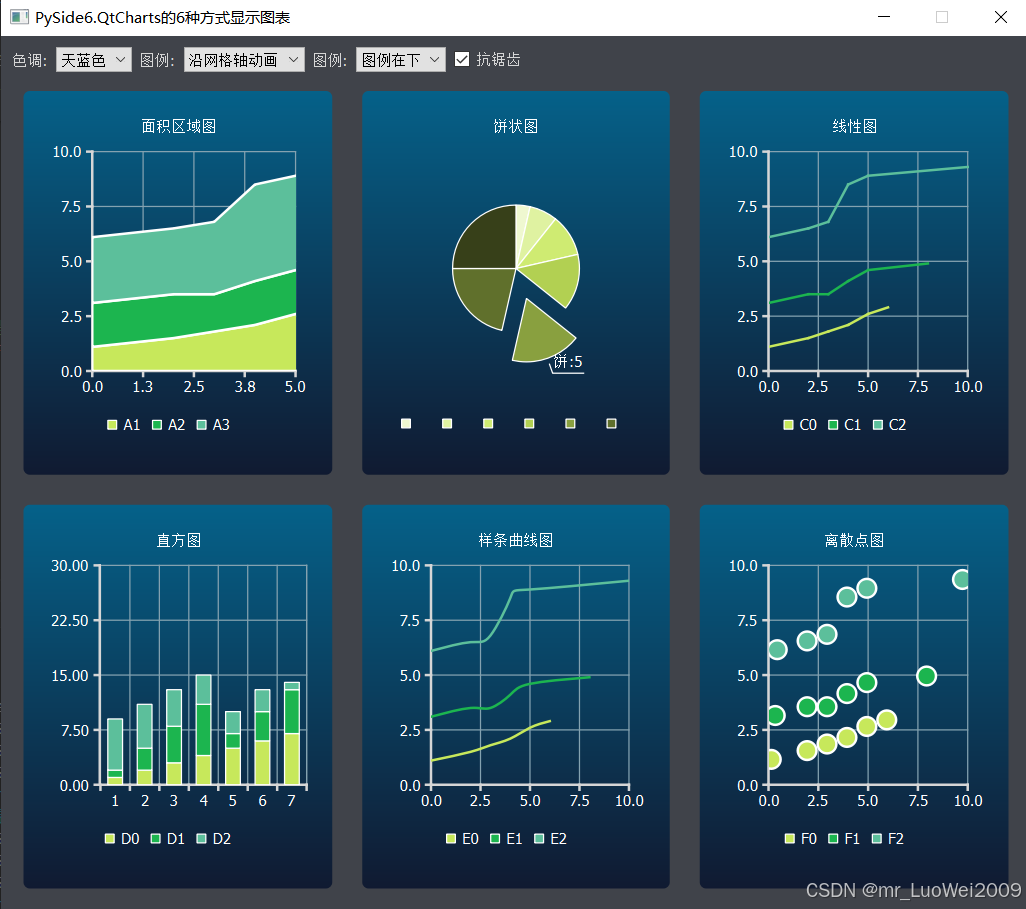Click the C0 legend marker in line chart

point(788,425)
